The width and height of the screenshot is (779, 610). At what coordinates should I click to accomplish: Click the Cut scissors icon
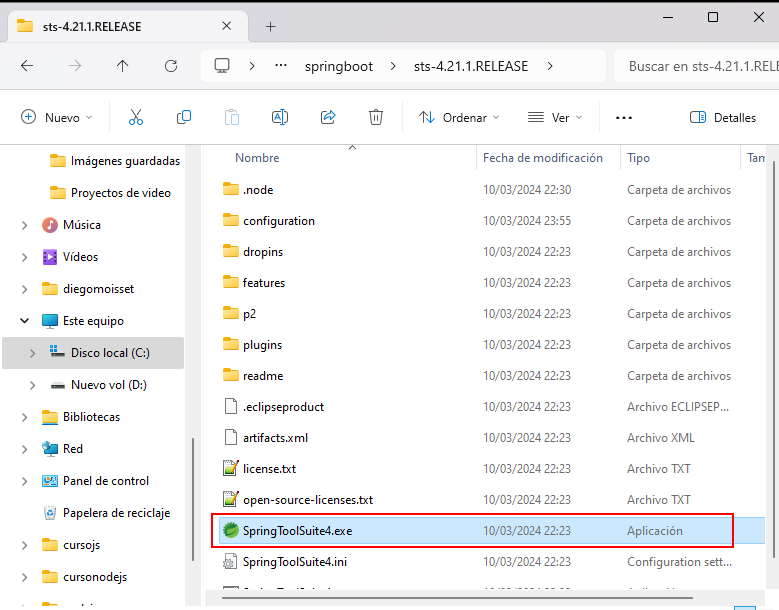[x=136, y=117]
